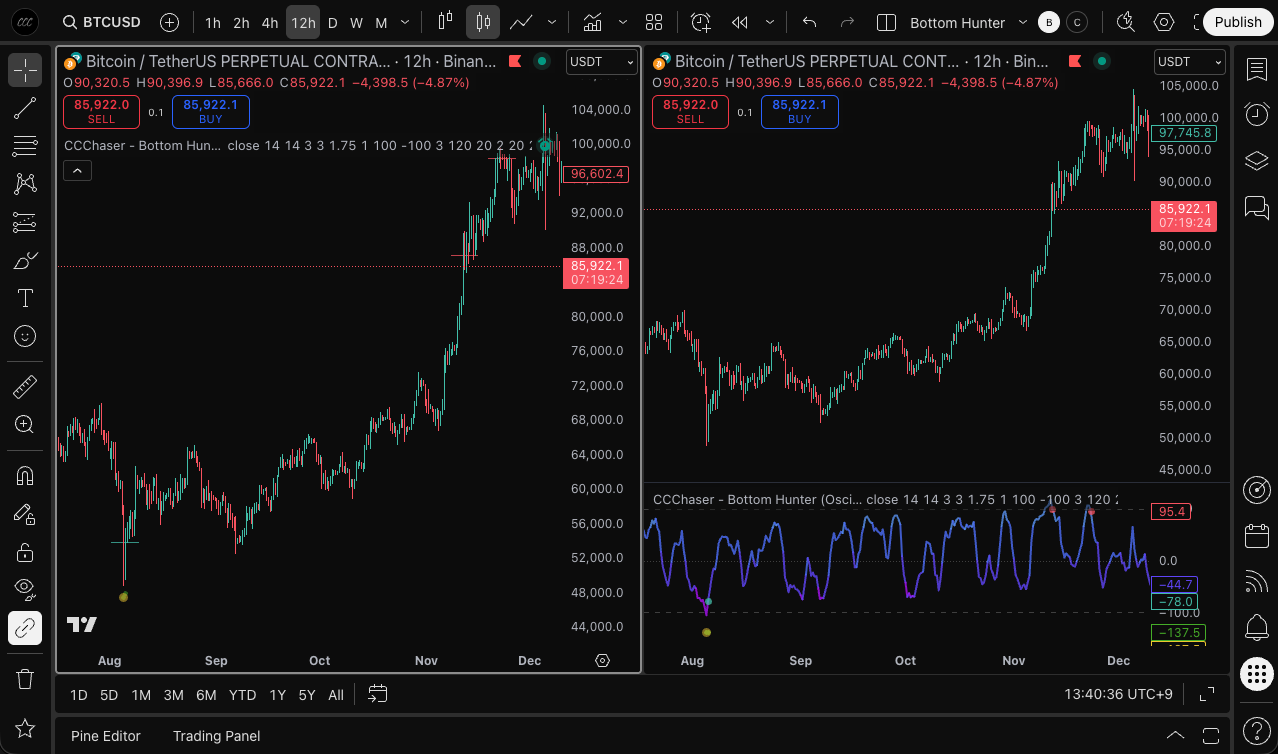Open the watchlist panel icon

coord(1256,69)
